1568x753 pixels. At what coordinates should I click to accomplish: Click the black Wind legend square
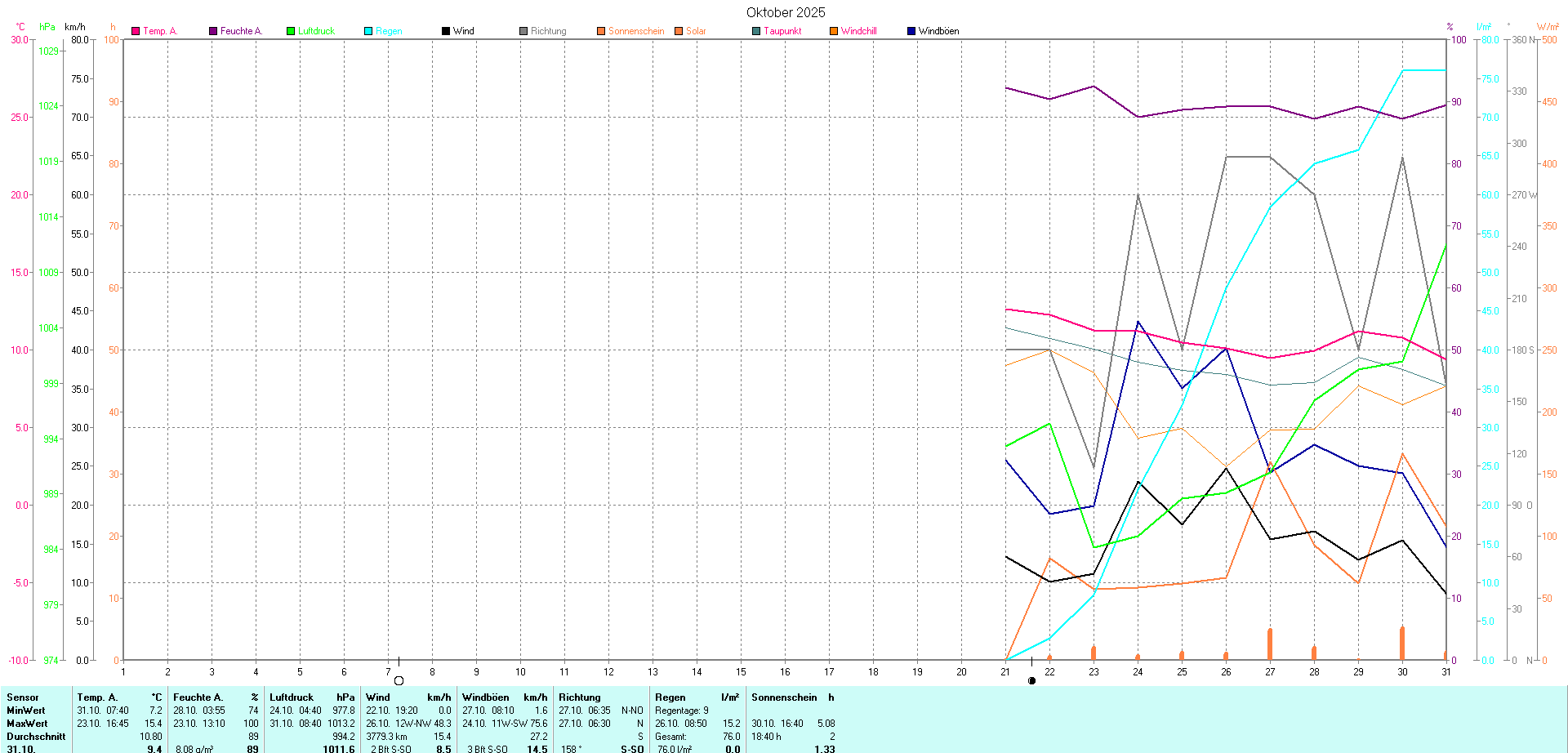[446, 31]
